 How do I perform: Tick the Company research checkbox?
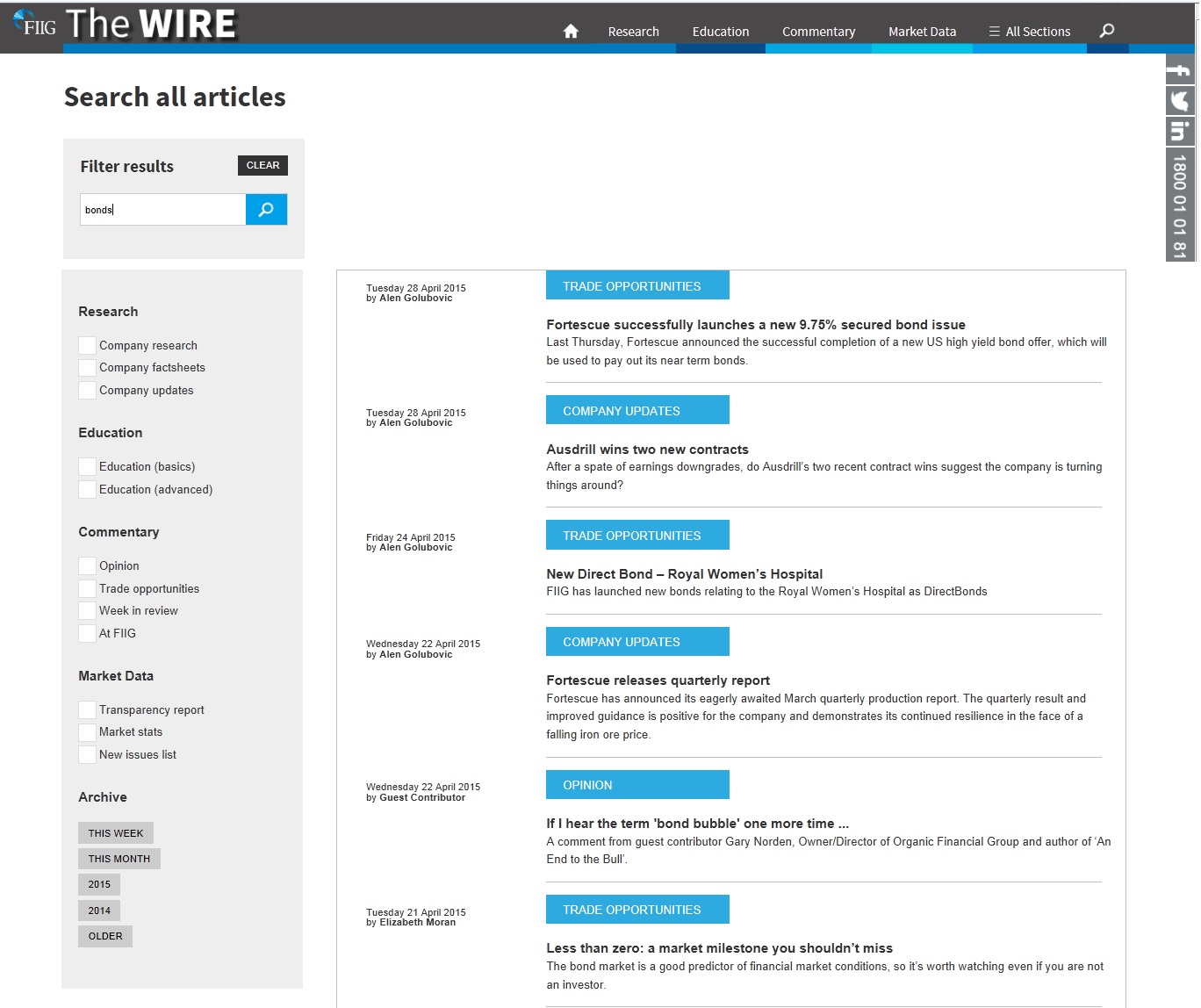pyautogui.click(x=87, y=345)
